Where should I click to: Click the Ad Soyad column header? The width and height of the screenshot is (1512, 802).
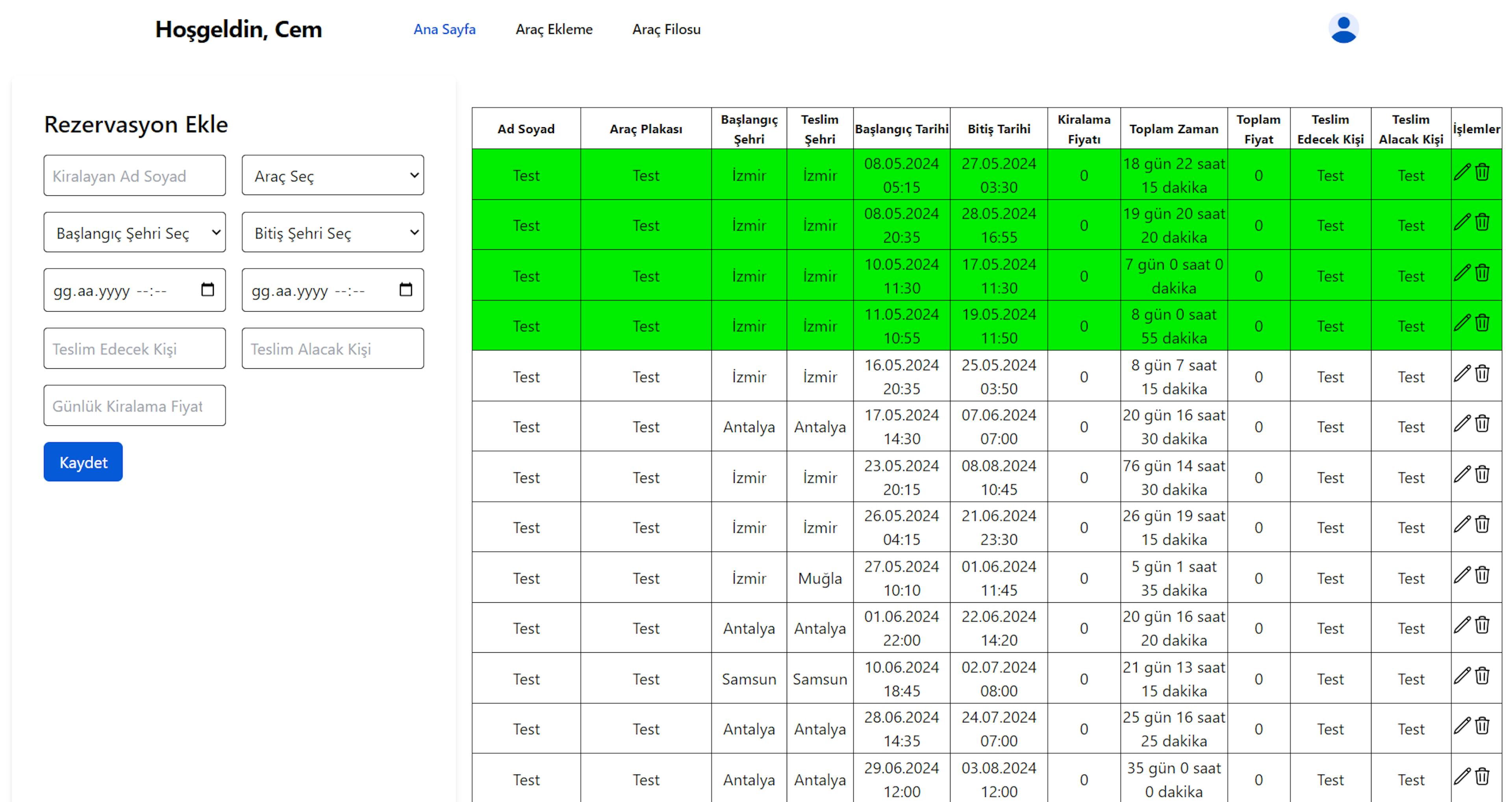pos(526,128)
